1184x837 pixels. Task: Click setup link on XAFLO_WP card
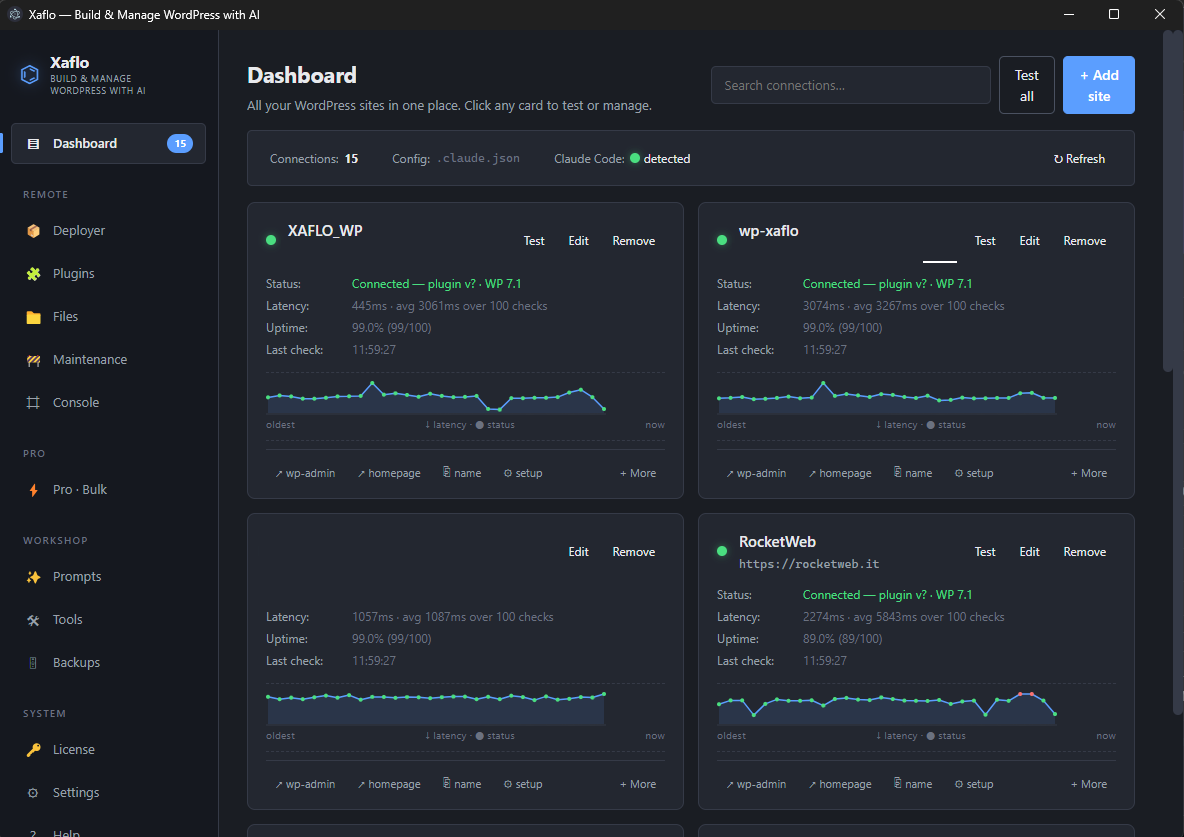523,473
